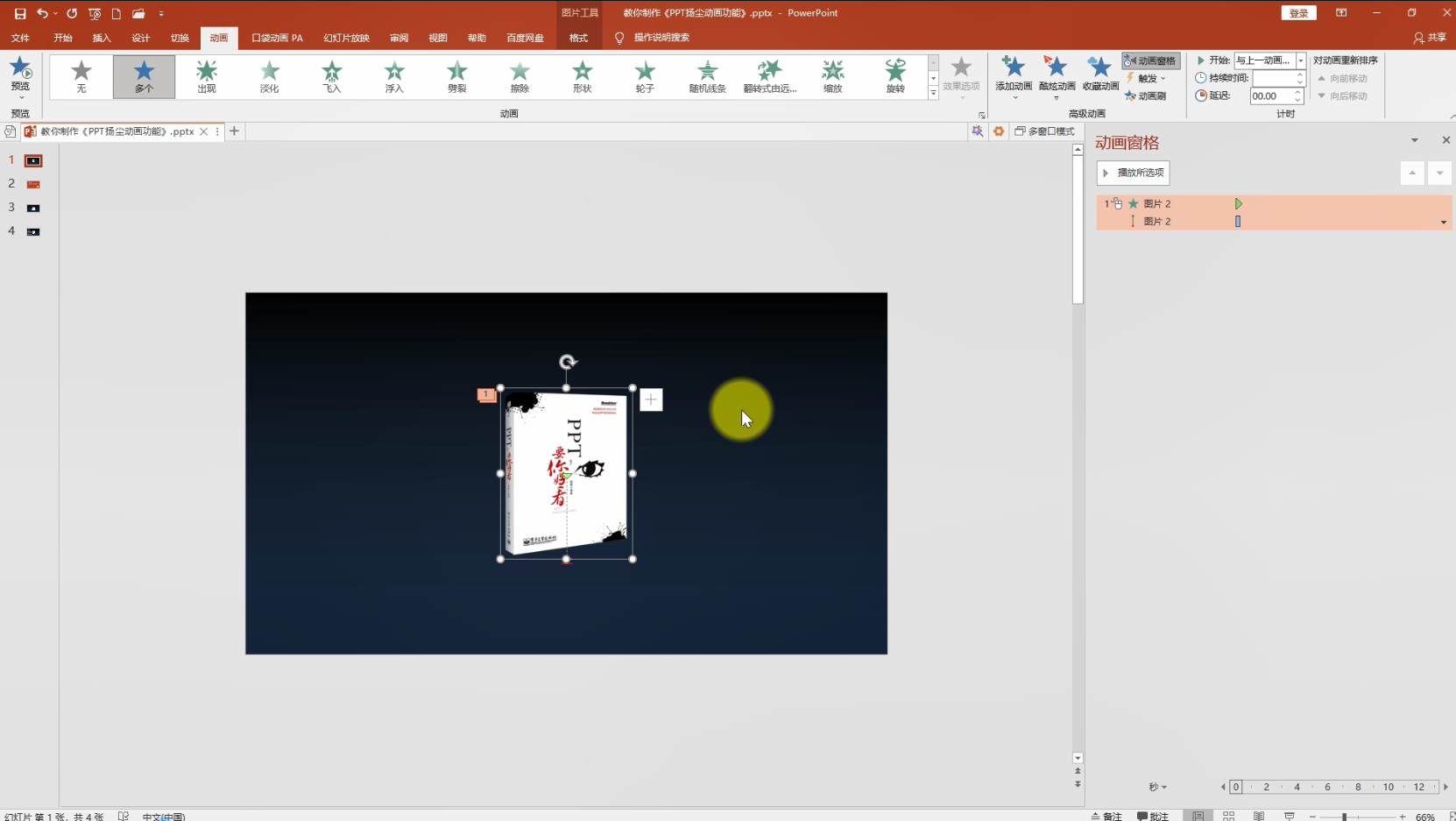Viewport: 1456px width, 821px height.
Task: Save the presentation from the quick access toolbar
Action: pos(19,13)
